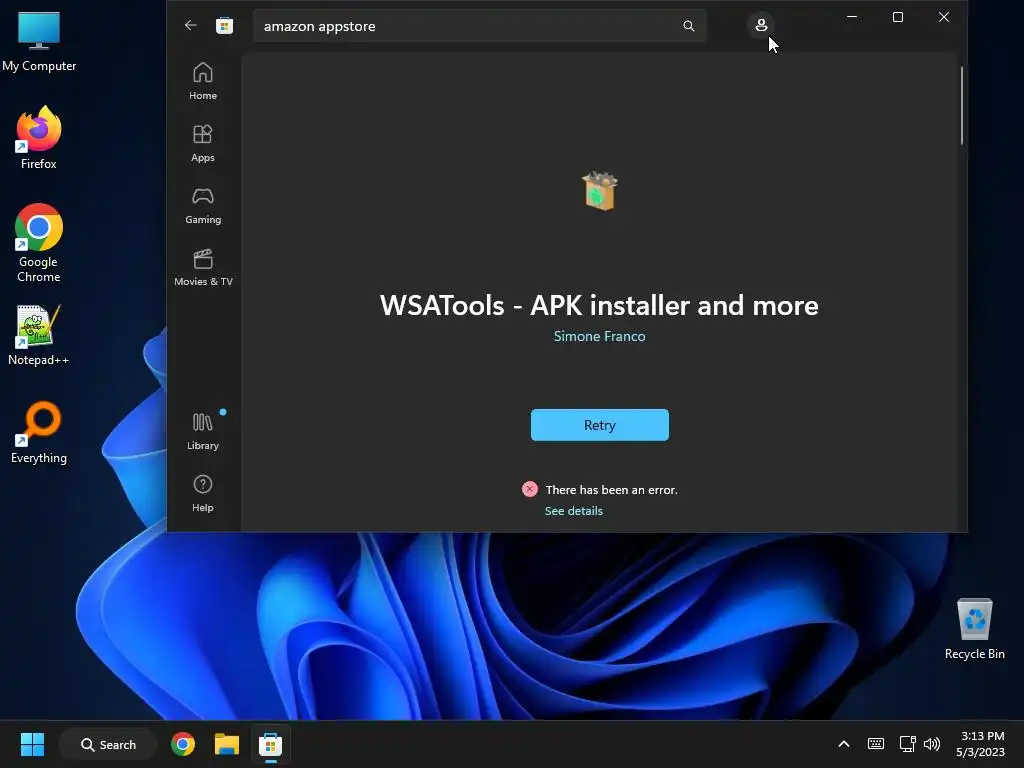Click the search magnifier icon in the Store
Image resolution: width=1024 pixels, height=768 pixels.
point(688,26)
